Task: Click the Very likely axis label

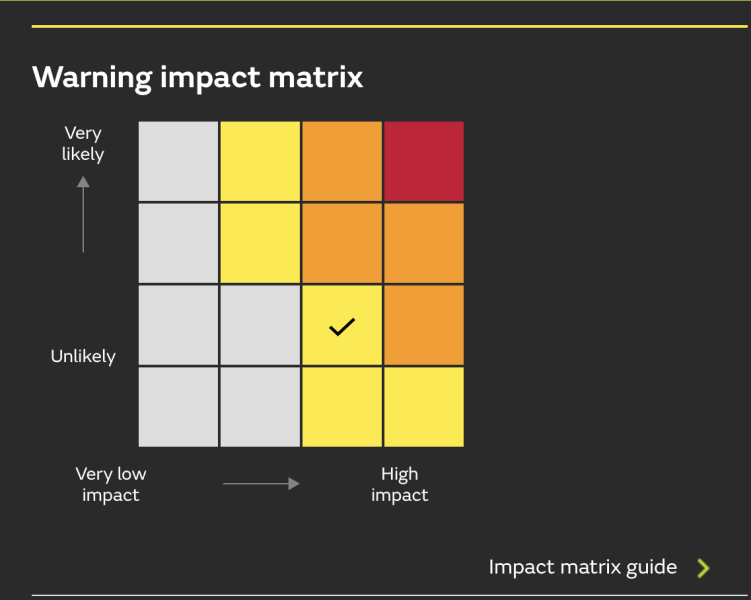Action: 83,143
